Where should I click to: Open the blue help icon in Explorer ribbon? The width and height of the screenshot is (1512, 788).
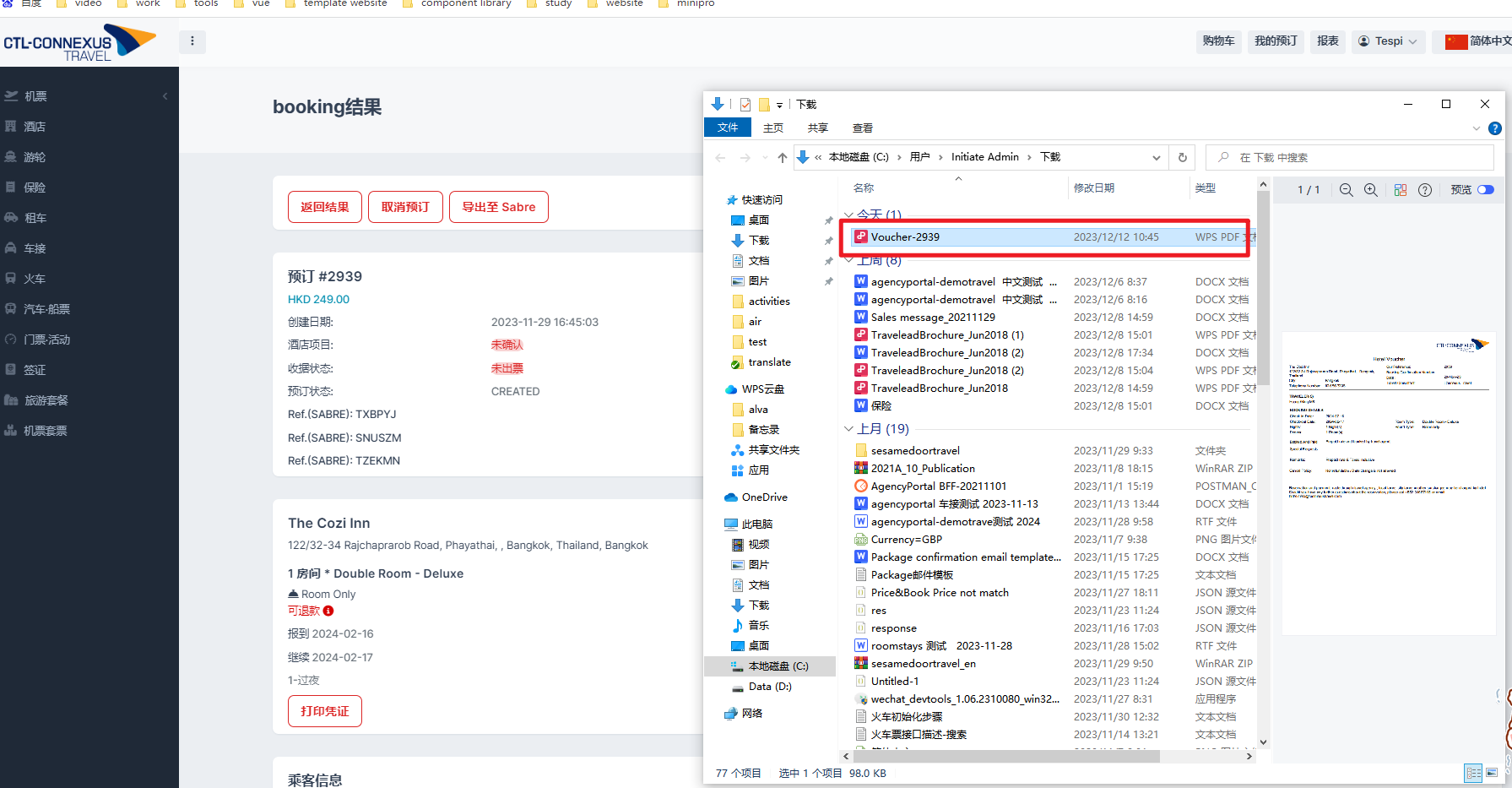[1494, 128]
